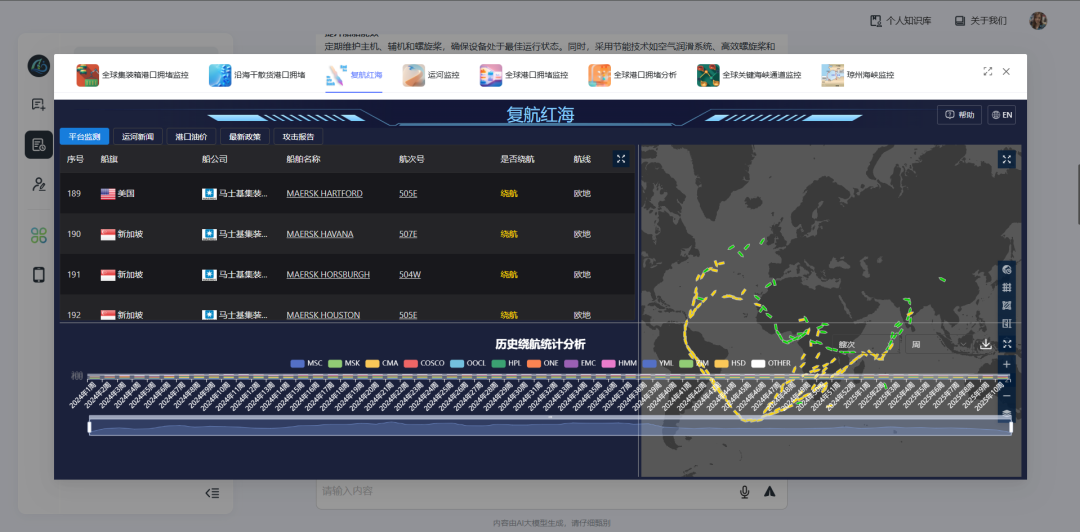Expand the dialog to fullscreen
Viewport: 1080px width, 532px height.
tap(988, 71)
